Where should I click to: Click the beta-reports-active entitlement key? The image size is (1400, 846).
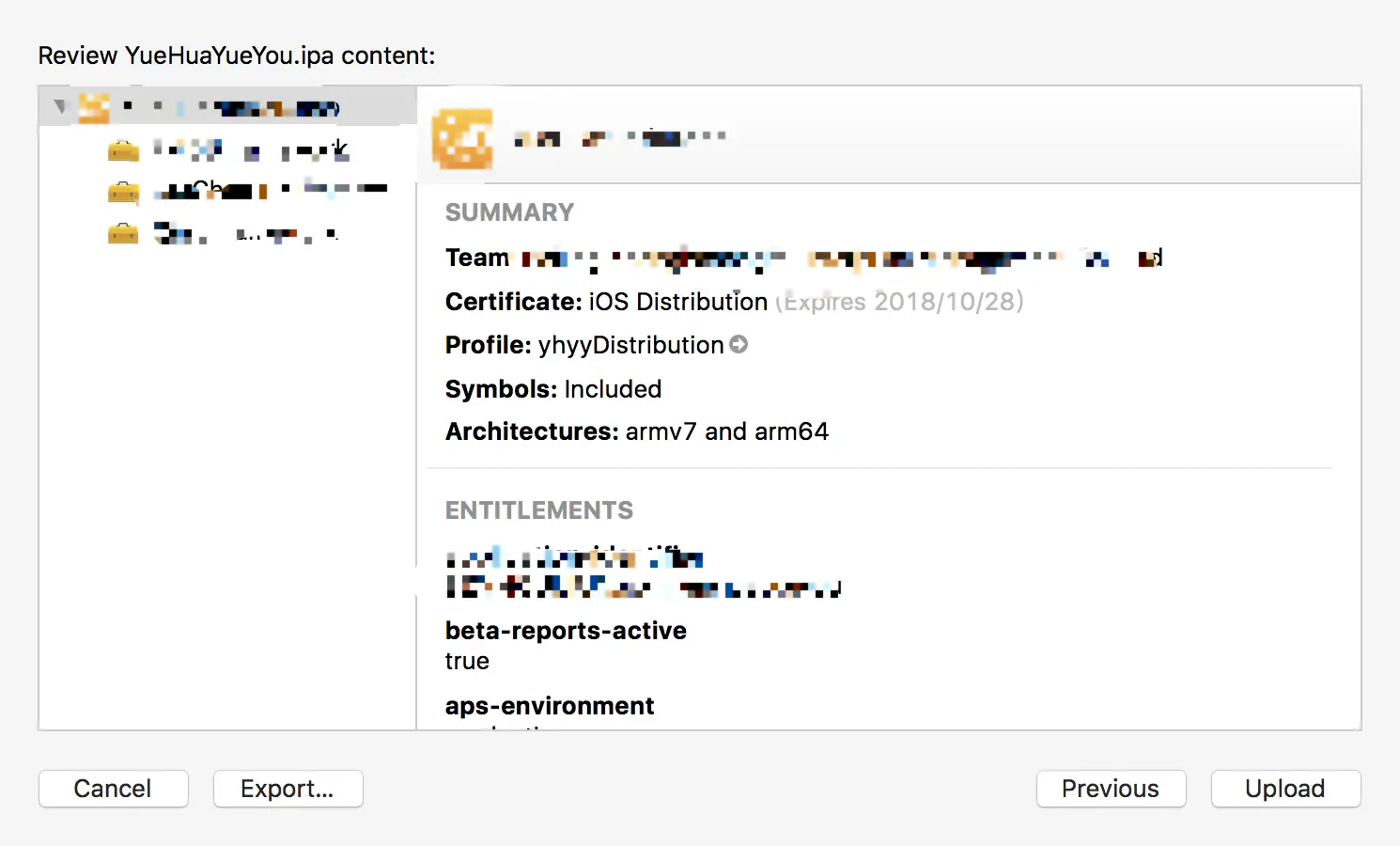tap(566, 631)
